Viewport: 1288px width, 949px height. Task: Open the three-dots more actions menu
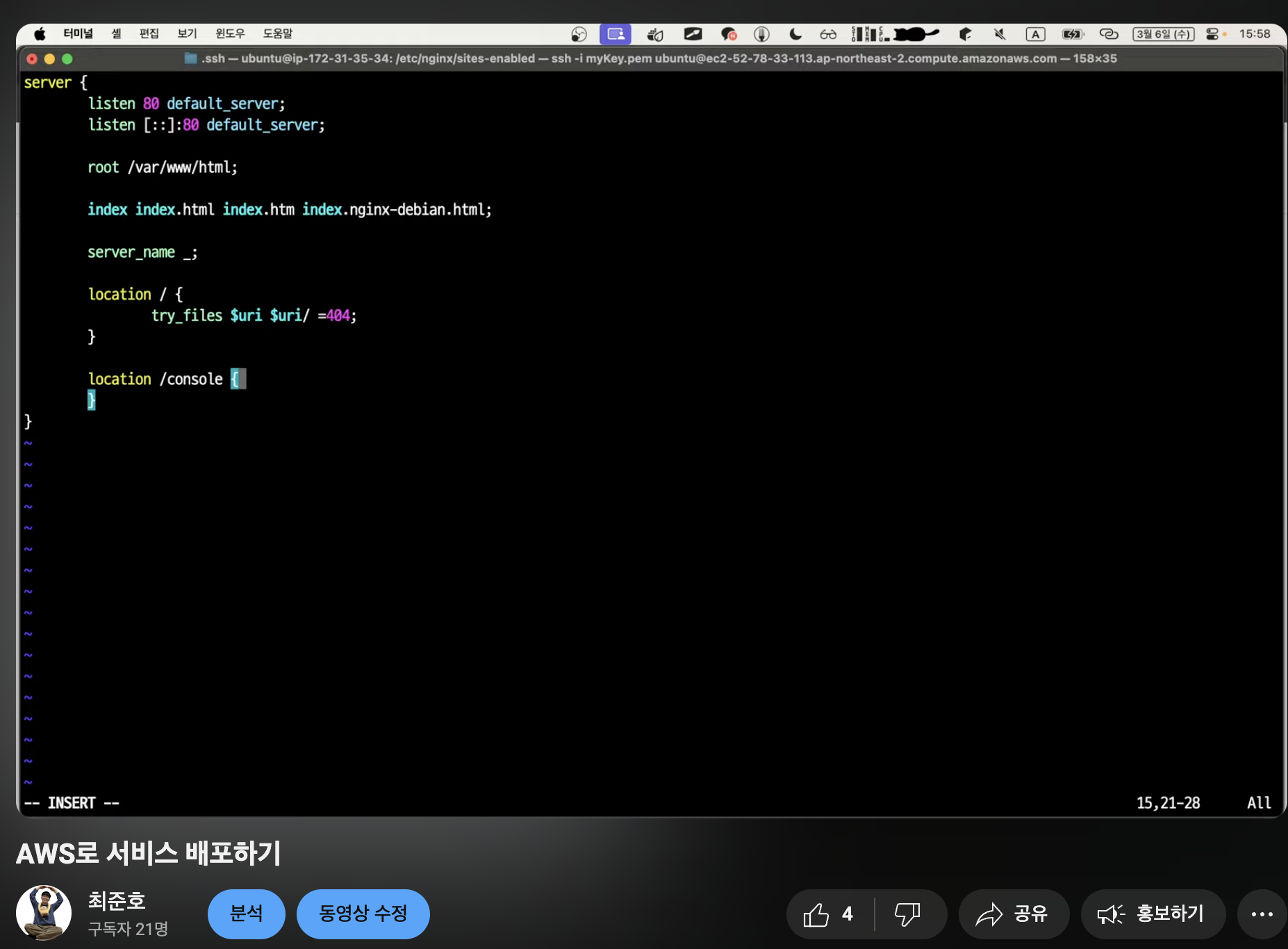[1261, 914]
